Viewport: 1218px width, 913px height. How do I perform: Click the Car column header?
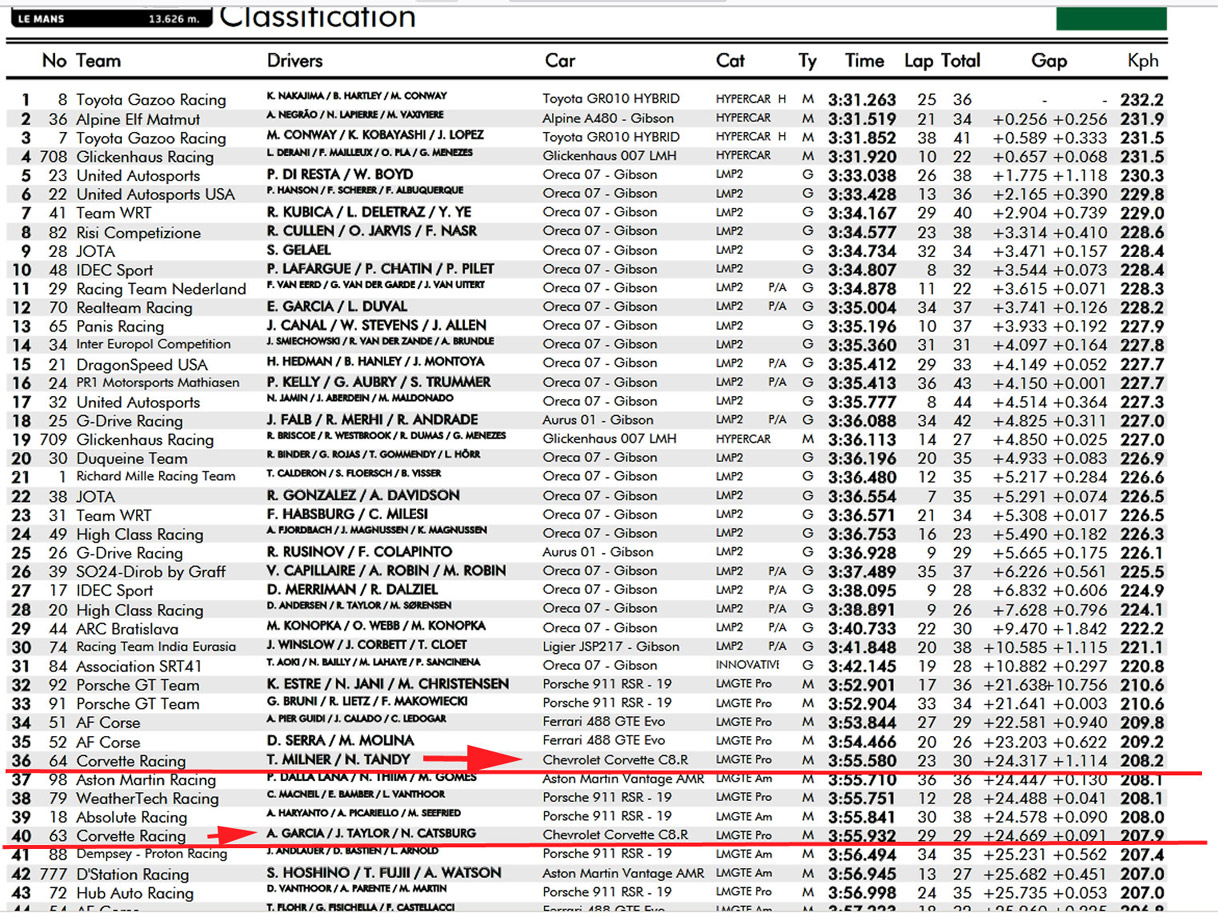560,61
